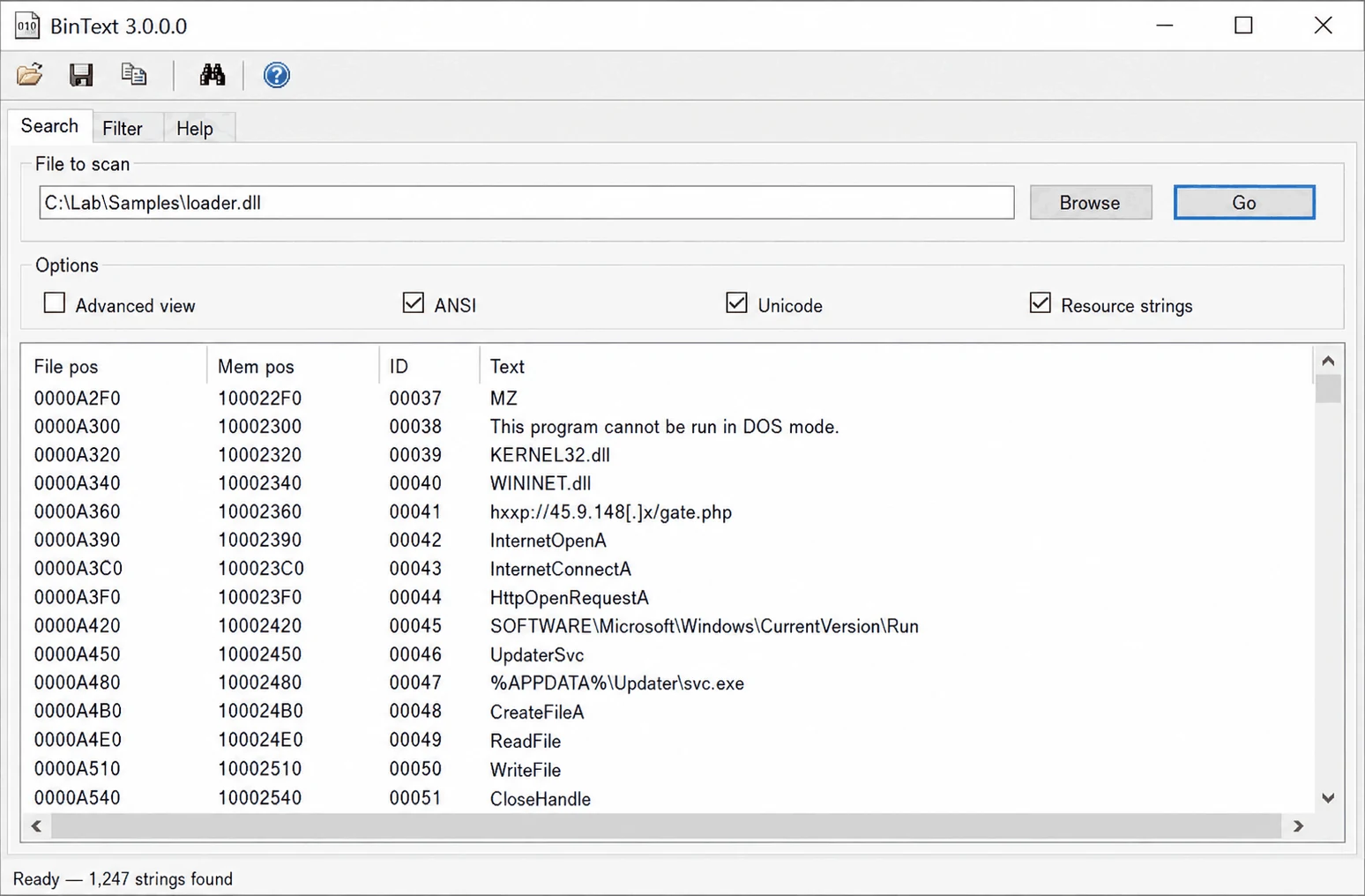Viewport: 1365px width, 896px height.
Task: Click the horizontal scrollbar thumb
Action: 666,826
